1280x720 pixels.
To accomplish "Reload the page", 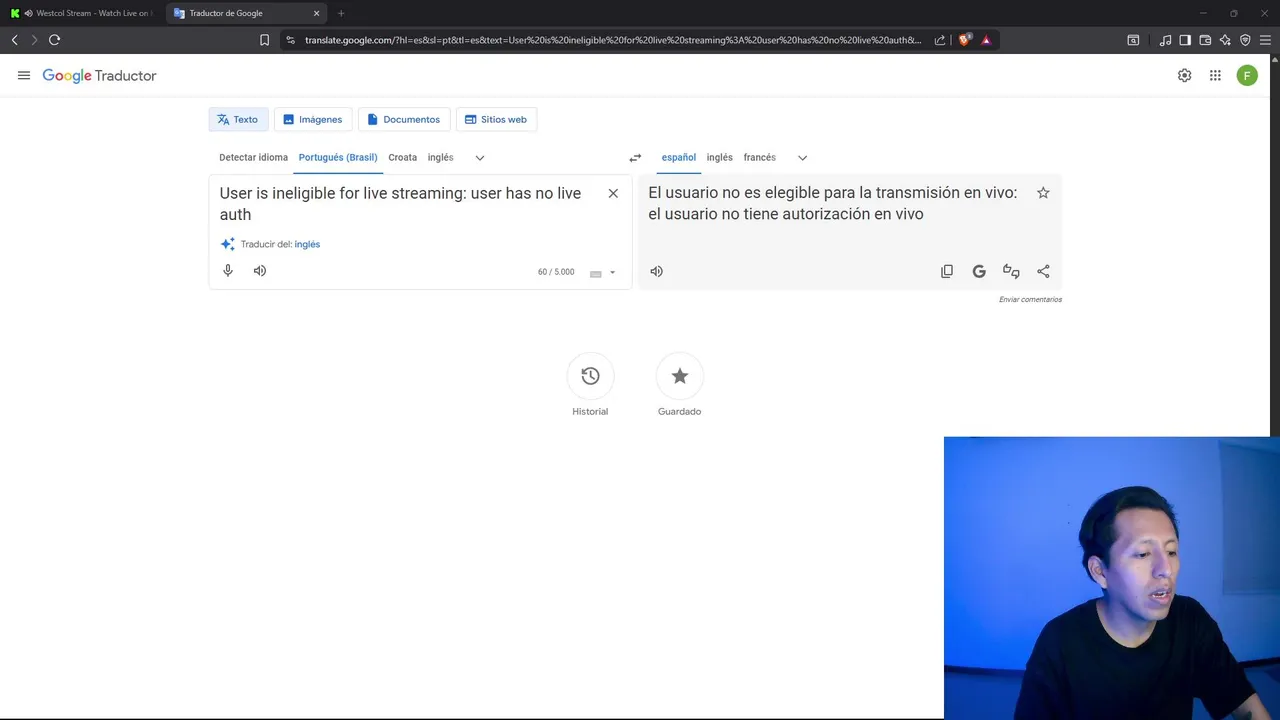I will [x=54, y=40].
